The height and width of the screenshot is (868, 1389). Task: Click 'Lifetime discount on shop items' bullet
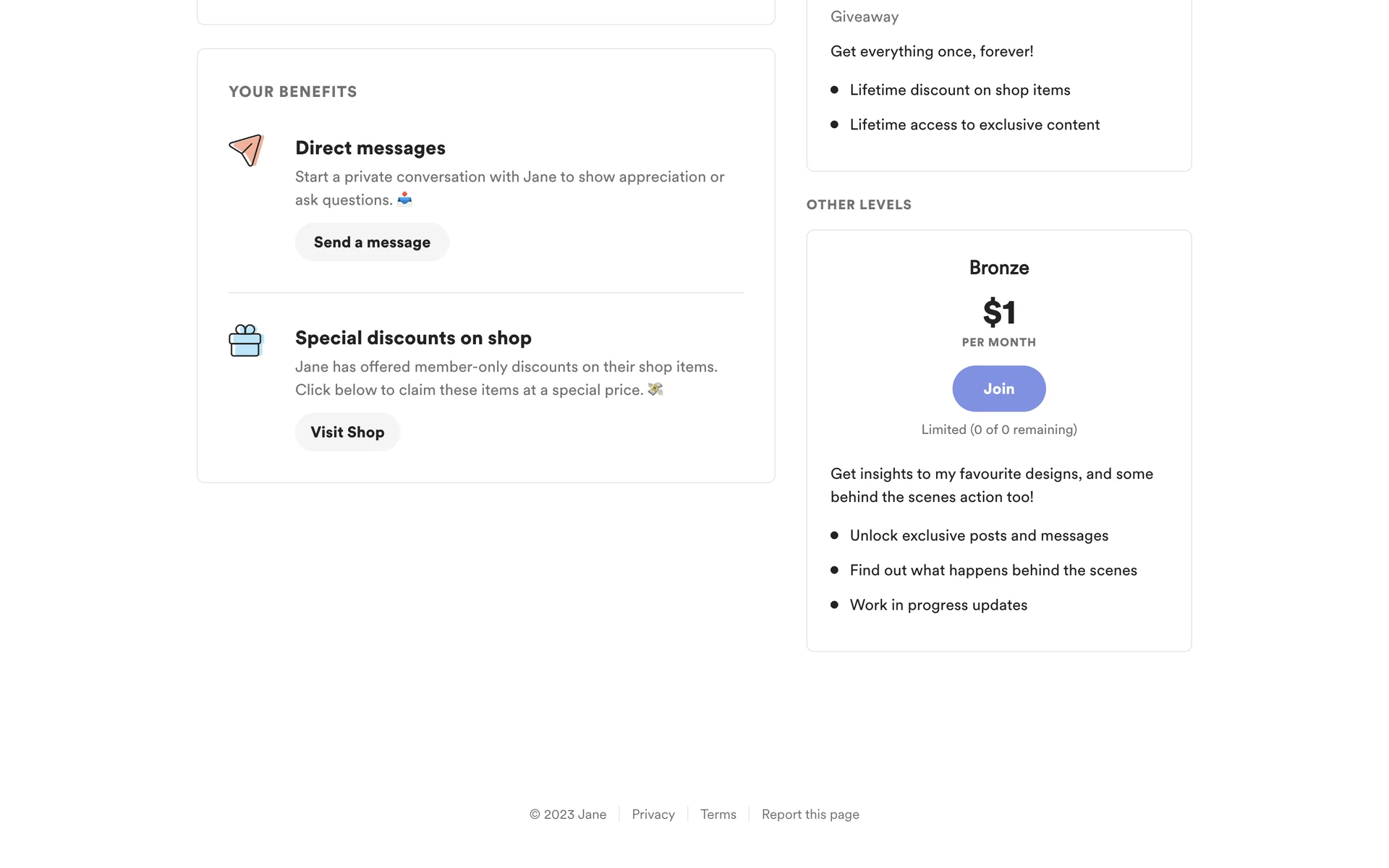(x=959, y=90)
